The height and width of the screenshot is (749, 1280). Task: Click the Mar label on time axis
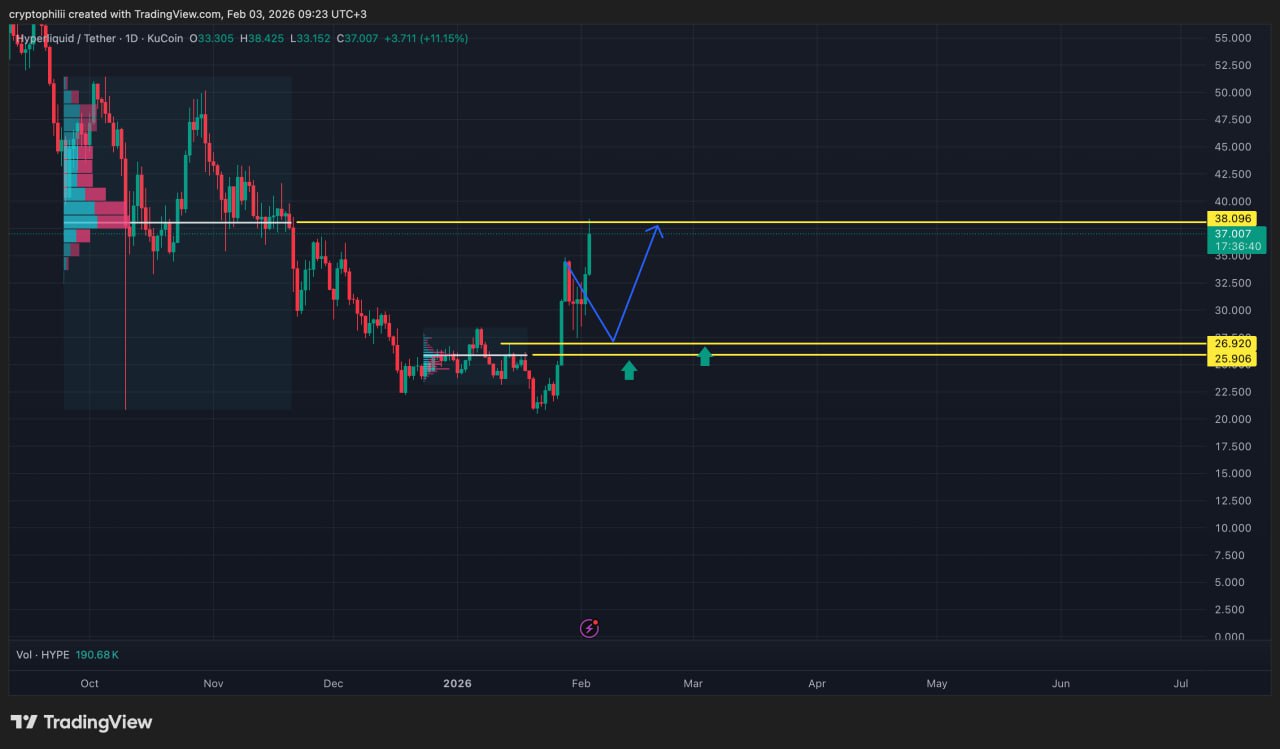(693, 684)
